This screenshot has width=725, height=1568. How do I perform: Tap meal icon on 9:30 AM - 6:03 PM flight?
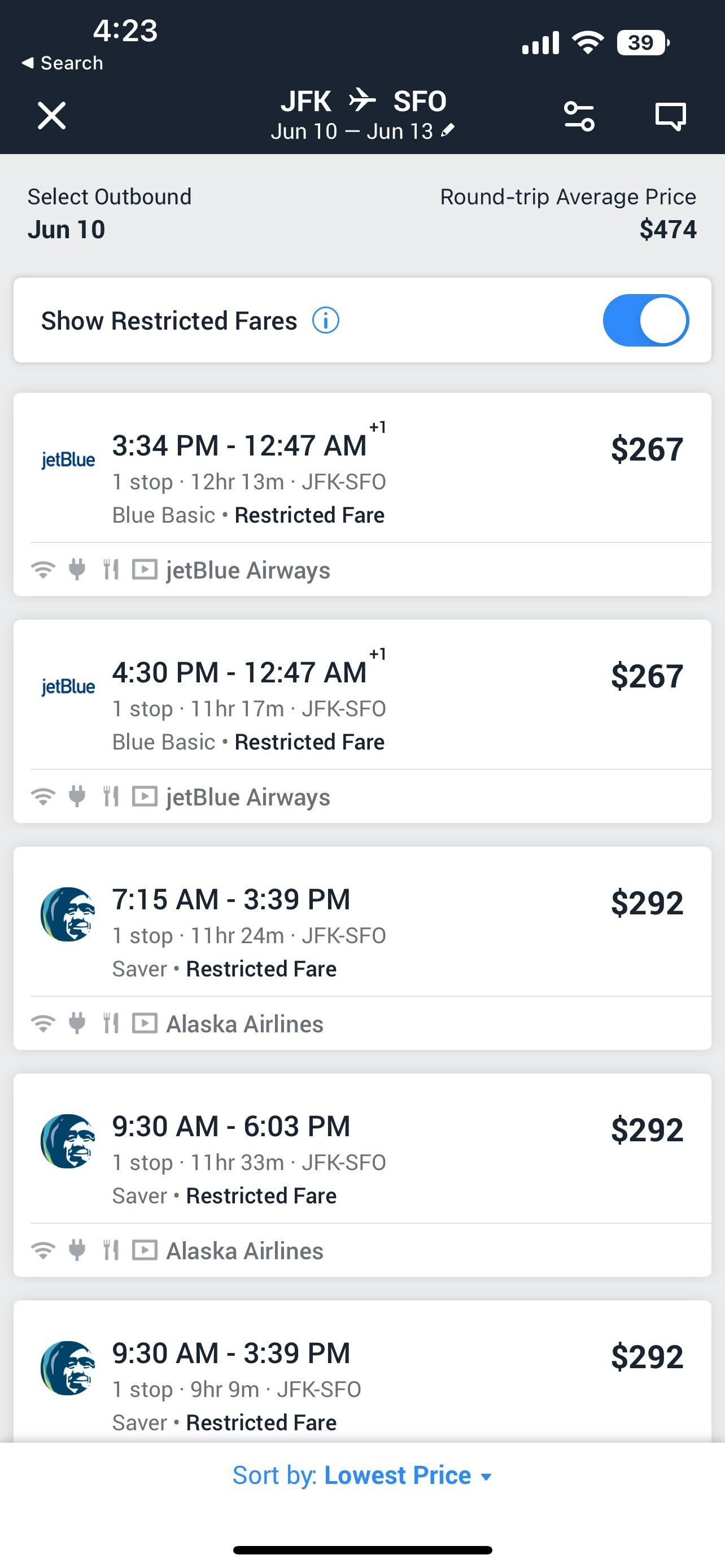[111, 1250]
